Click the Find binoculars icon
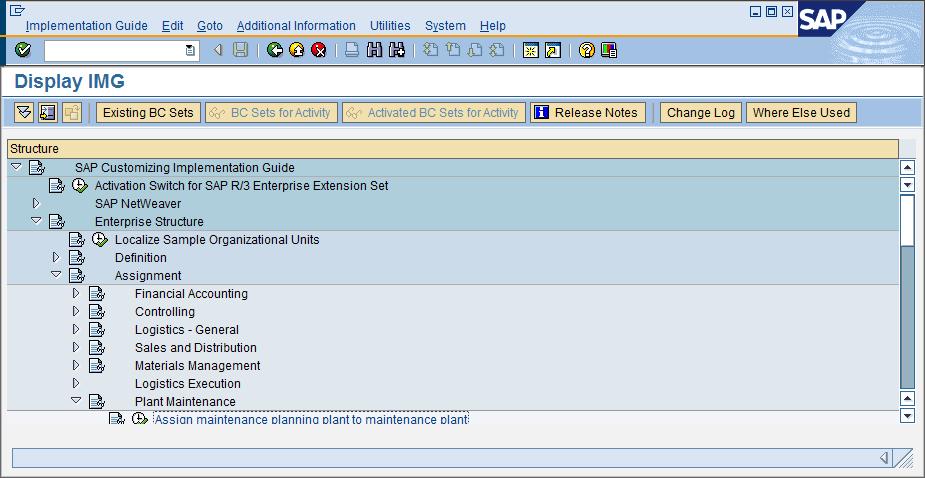Screen dimensions: 925x478 375,50
